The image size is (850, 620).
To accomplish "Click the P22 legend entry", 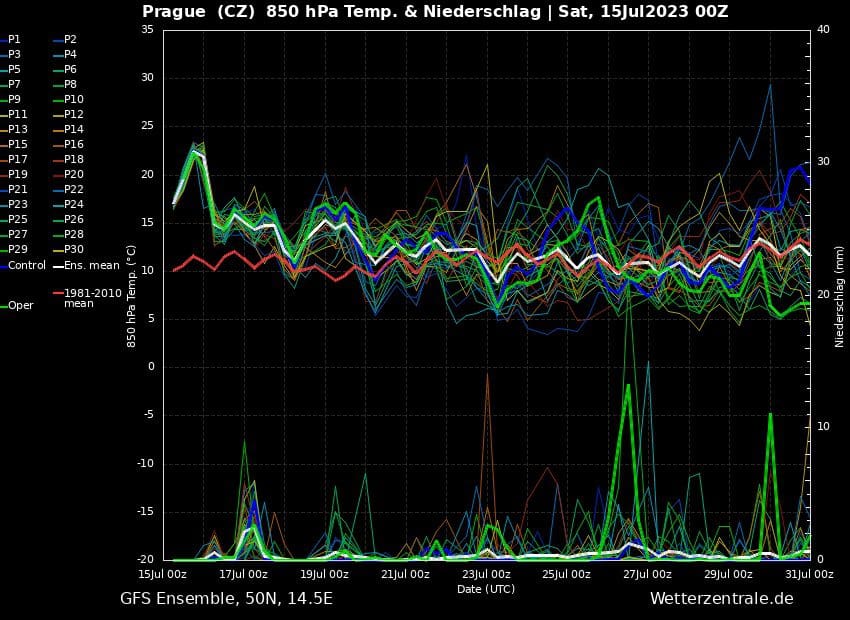I will 73,189.
